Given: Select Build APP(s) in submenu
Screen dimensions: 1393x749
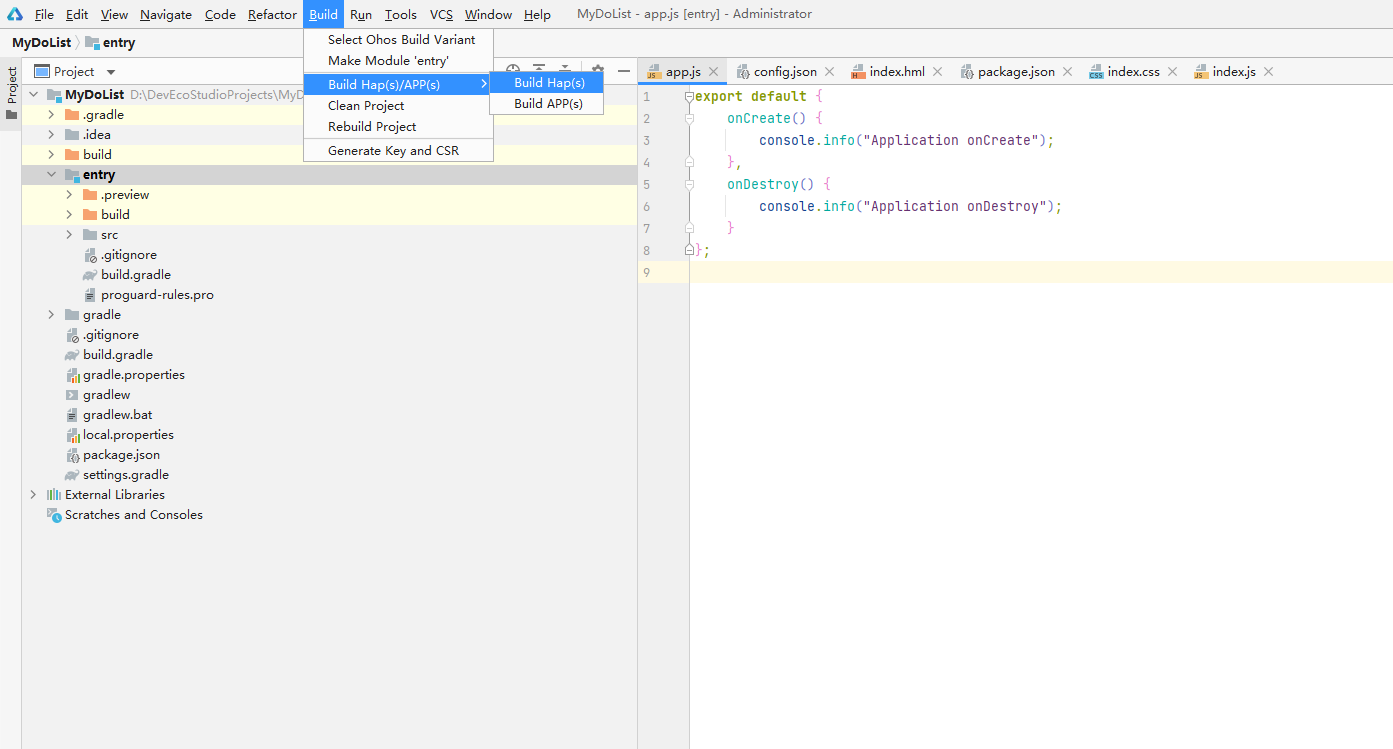Looking at the screenshot, I should click(x=546, y=104).
